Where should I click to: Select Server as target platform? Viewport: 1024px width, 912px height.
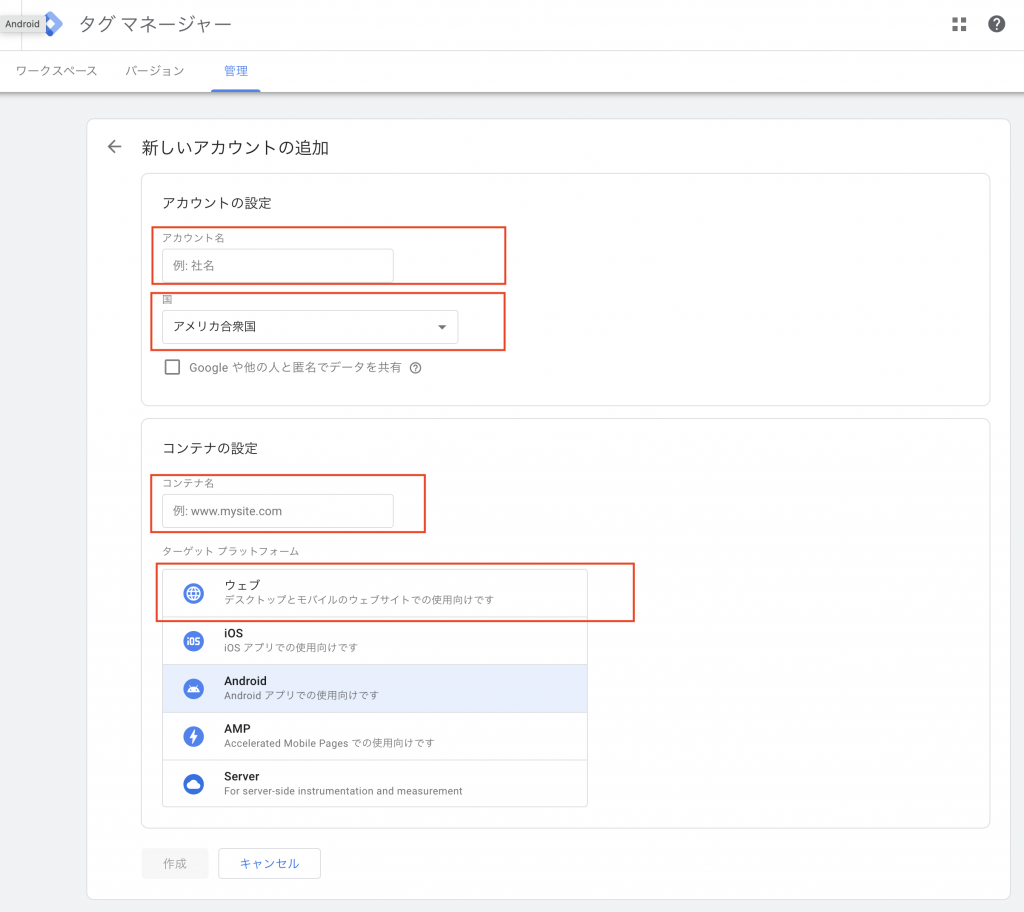click(x=375, y=784)
